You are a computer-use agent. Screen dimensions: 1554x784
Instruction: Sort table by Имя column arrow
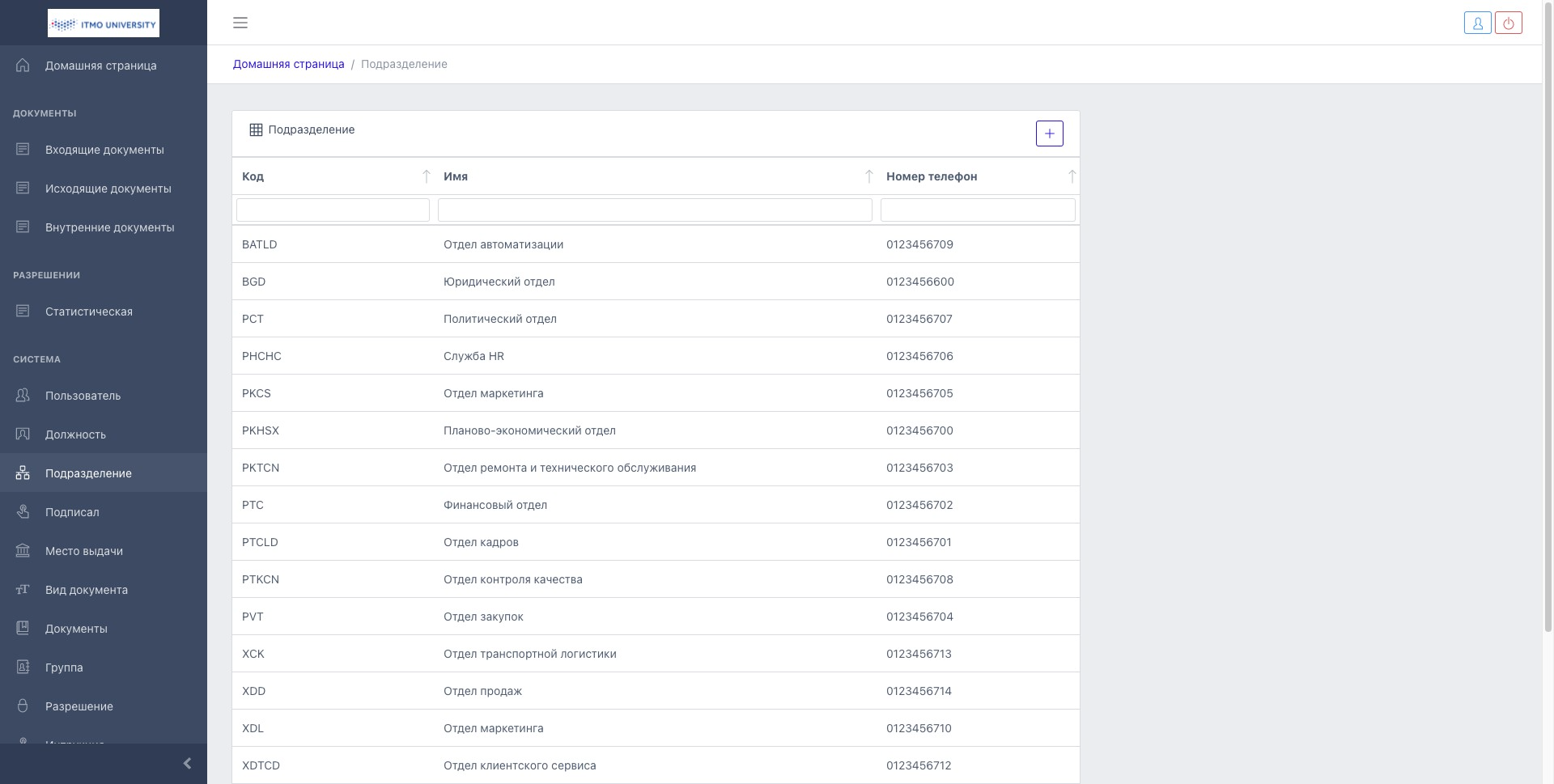pos(868,176)
